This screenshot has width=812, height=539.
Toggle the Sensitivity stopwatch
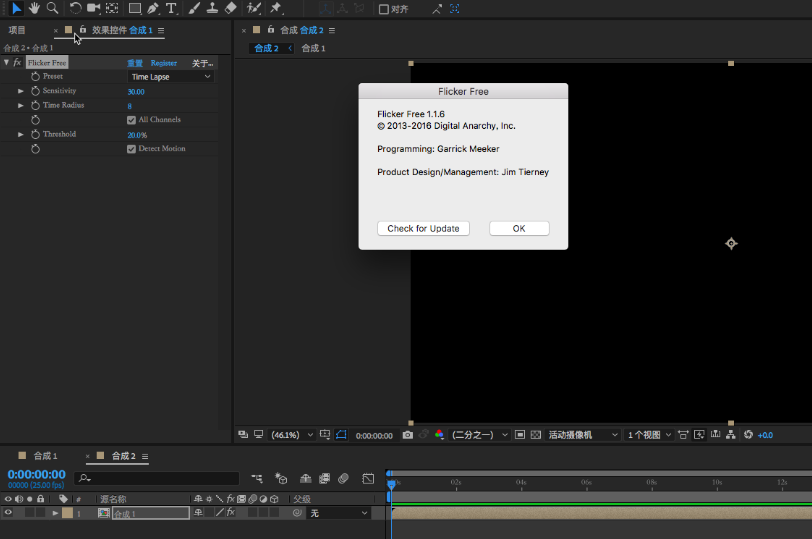(x=35, y=91)
